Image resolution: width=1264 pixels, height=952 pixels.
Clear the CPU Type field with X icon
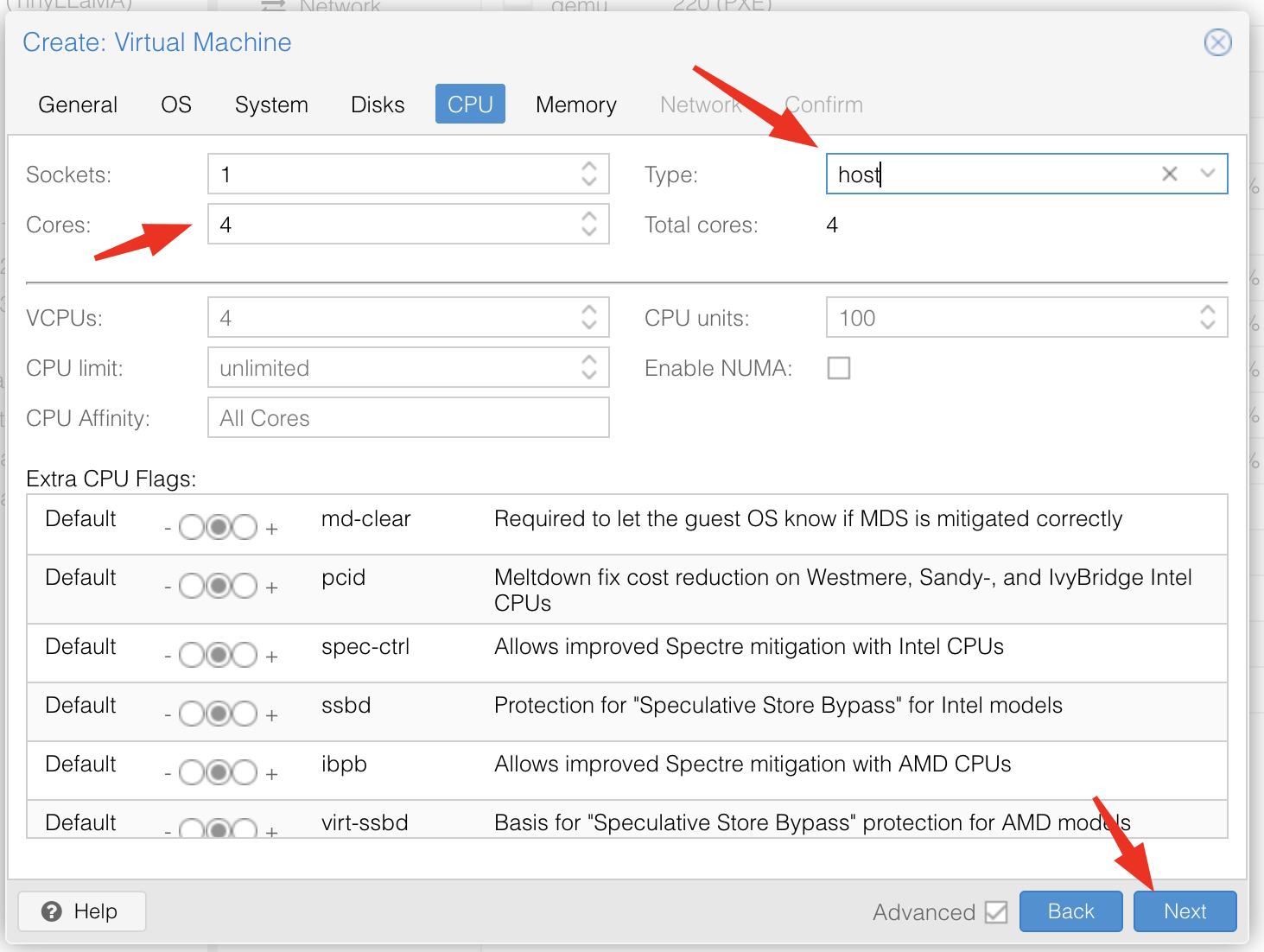pos(1169,174)
